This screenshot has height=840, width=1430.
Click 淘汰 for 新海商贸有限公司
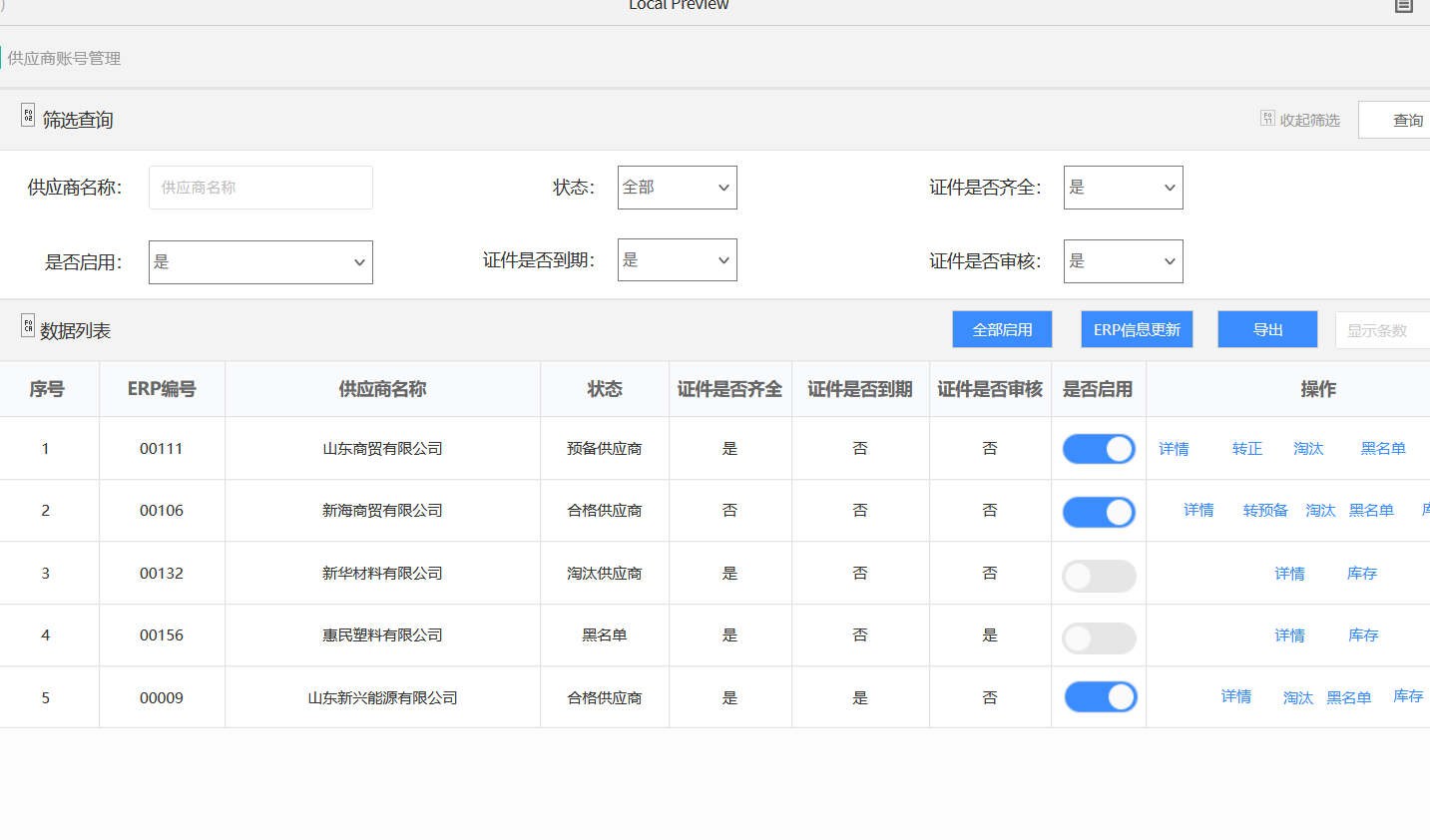pyautogui.click(x=1320, y=510)
